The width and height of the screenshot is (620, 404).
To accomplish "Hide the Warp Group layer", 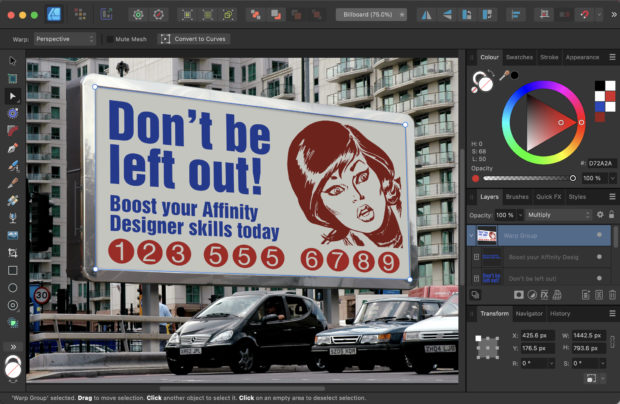I will pyautogui.click(x=599, y=235).
